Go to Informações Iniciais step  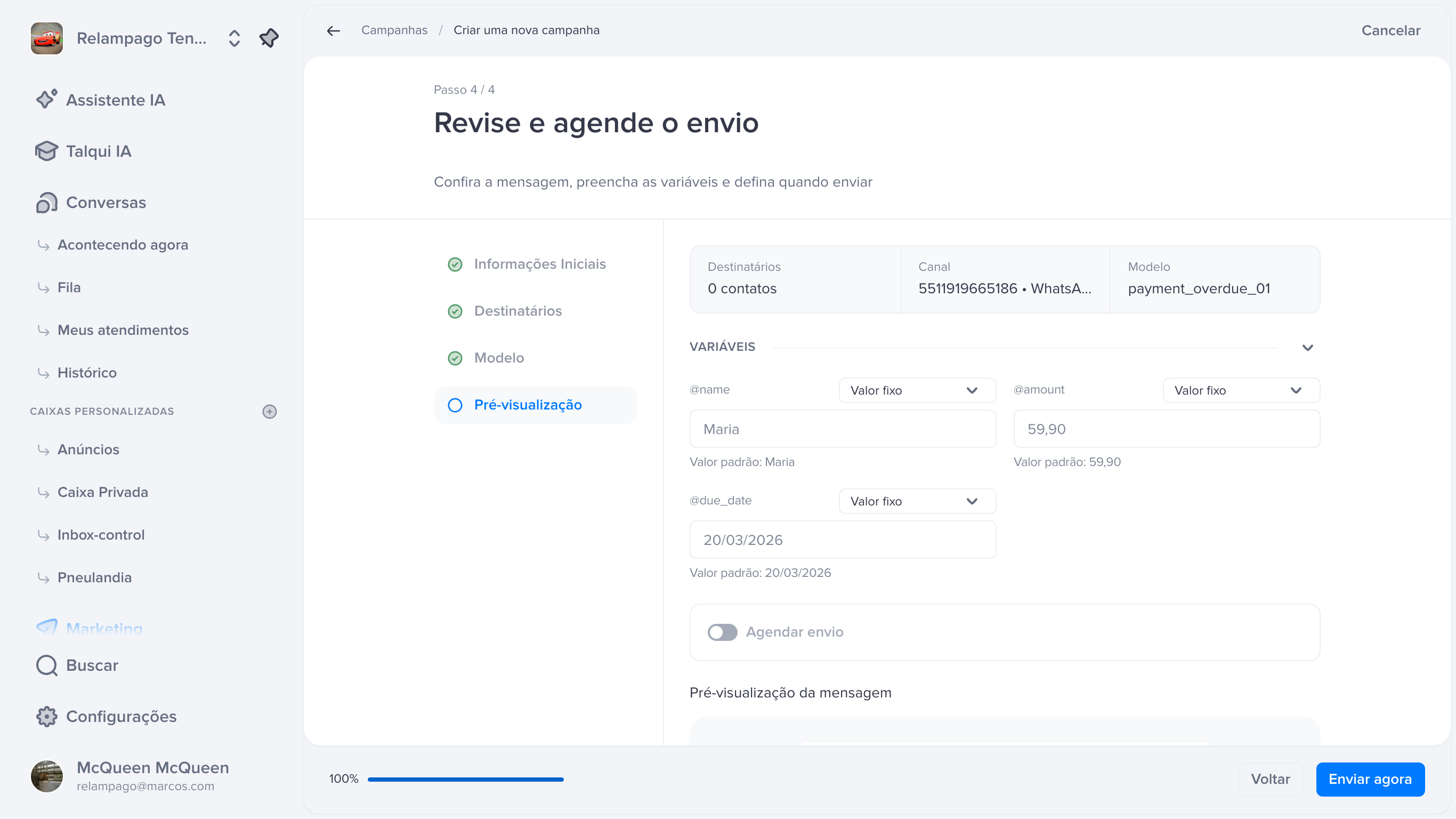(x=536, y=264)
